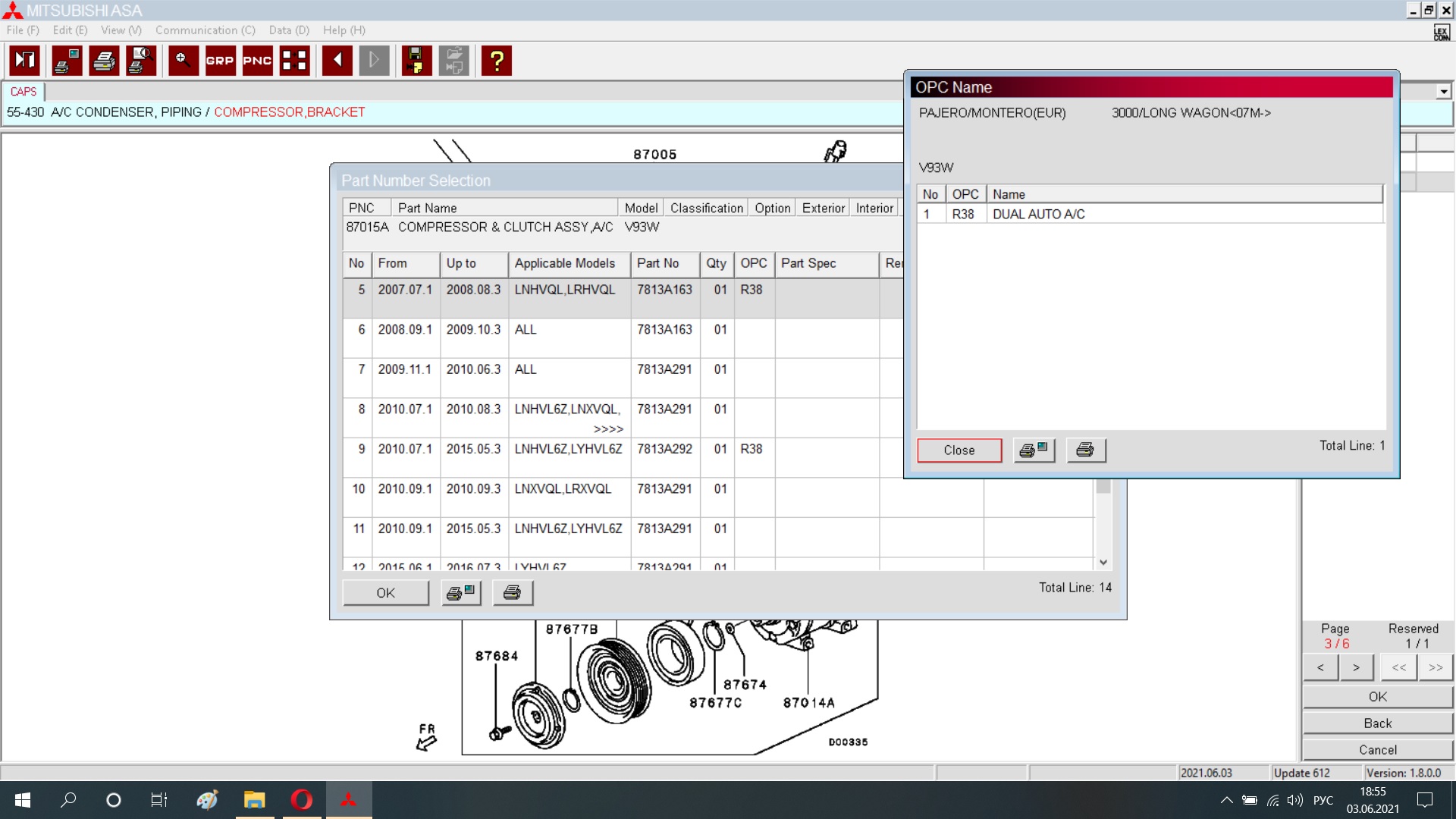This screenshot has height=819, width=1456.
Task: Open the Data menu
Action: tap(289, 30)
